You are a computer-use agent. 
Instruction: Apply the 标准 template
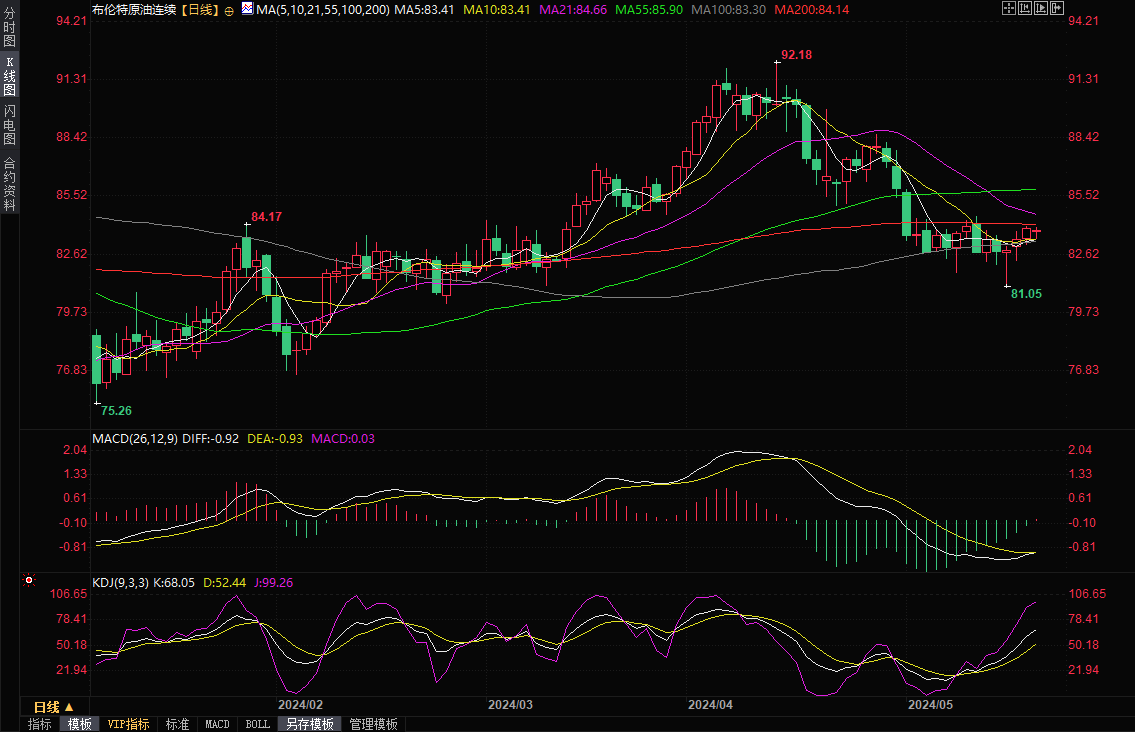tap(177, 724)
